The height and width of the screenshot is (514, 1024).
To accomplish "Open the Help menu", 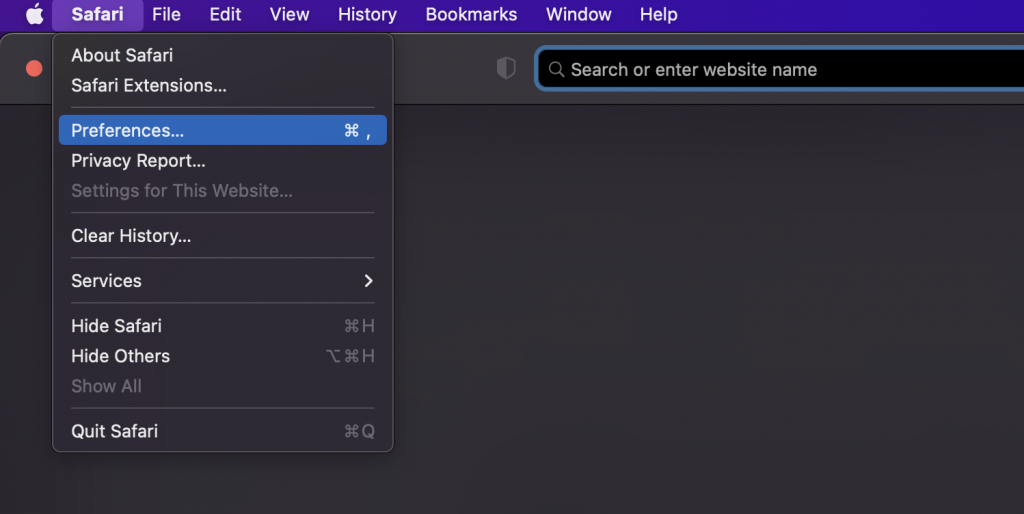I will [658, 14].
